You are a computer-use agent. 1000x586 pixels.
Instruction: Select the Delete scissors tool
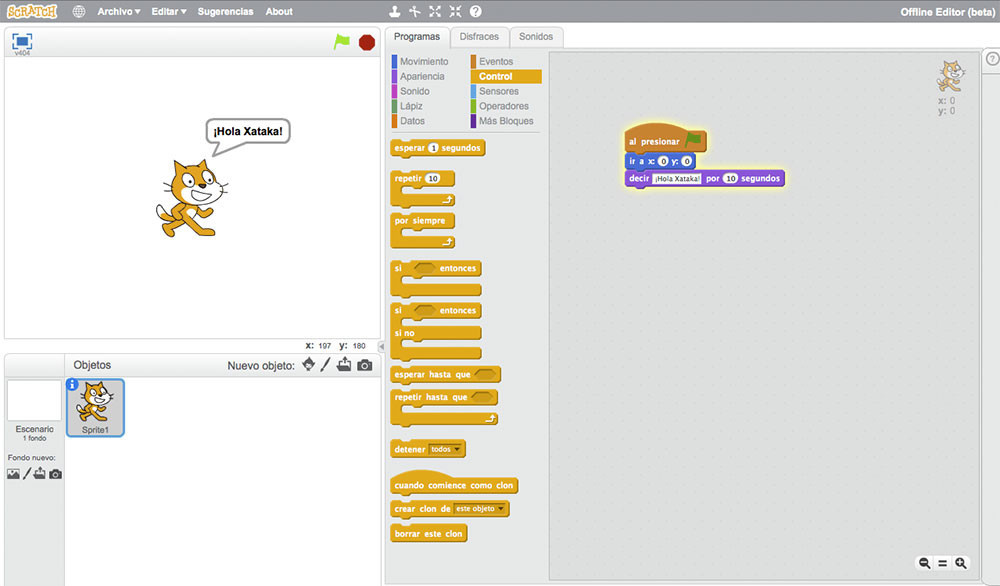[x=415, y=11]
